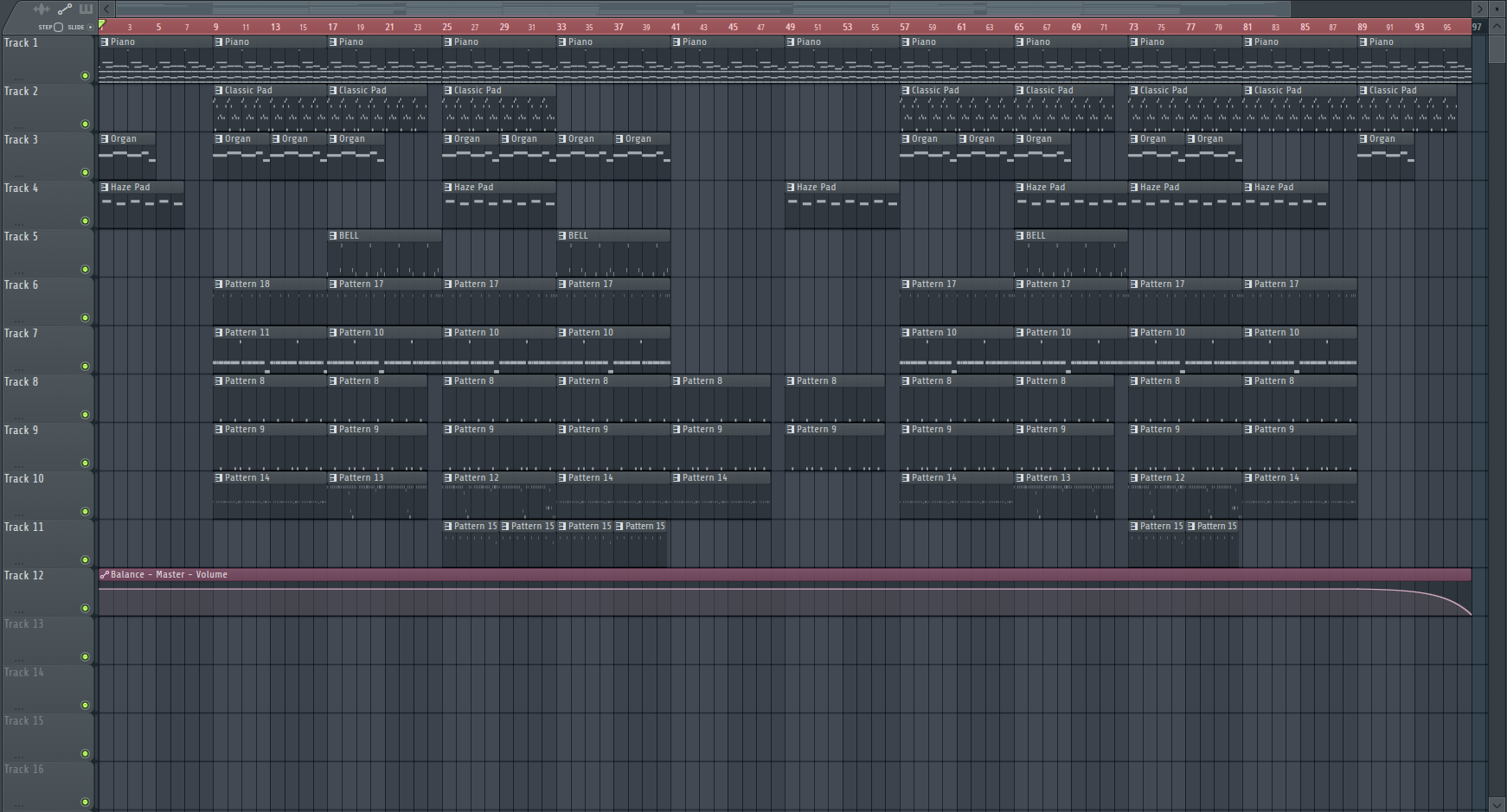This screenshot has height=812, width=1507.
Task: Click the vertical scrollbar up arrow
Action: tap(1497, 26)
